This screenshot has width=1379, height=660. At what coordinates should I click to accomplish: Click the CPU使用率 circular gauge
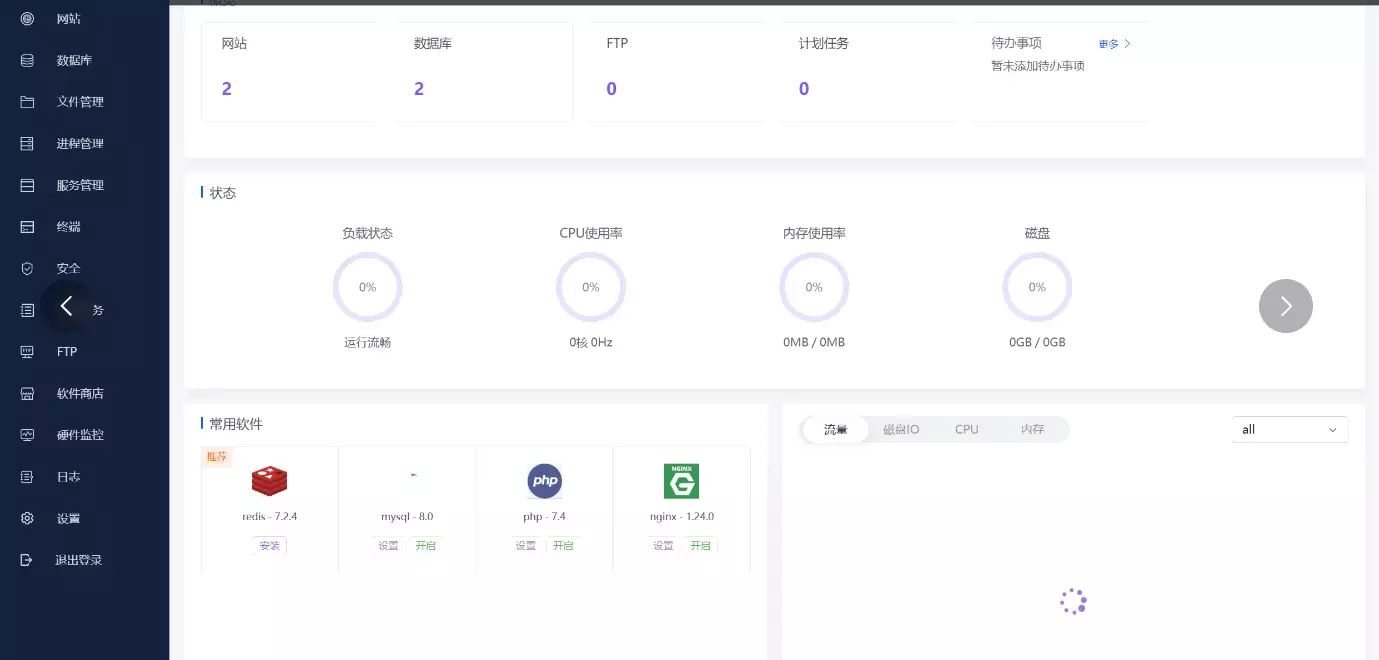[x=590, y=287]
